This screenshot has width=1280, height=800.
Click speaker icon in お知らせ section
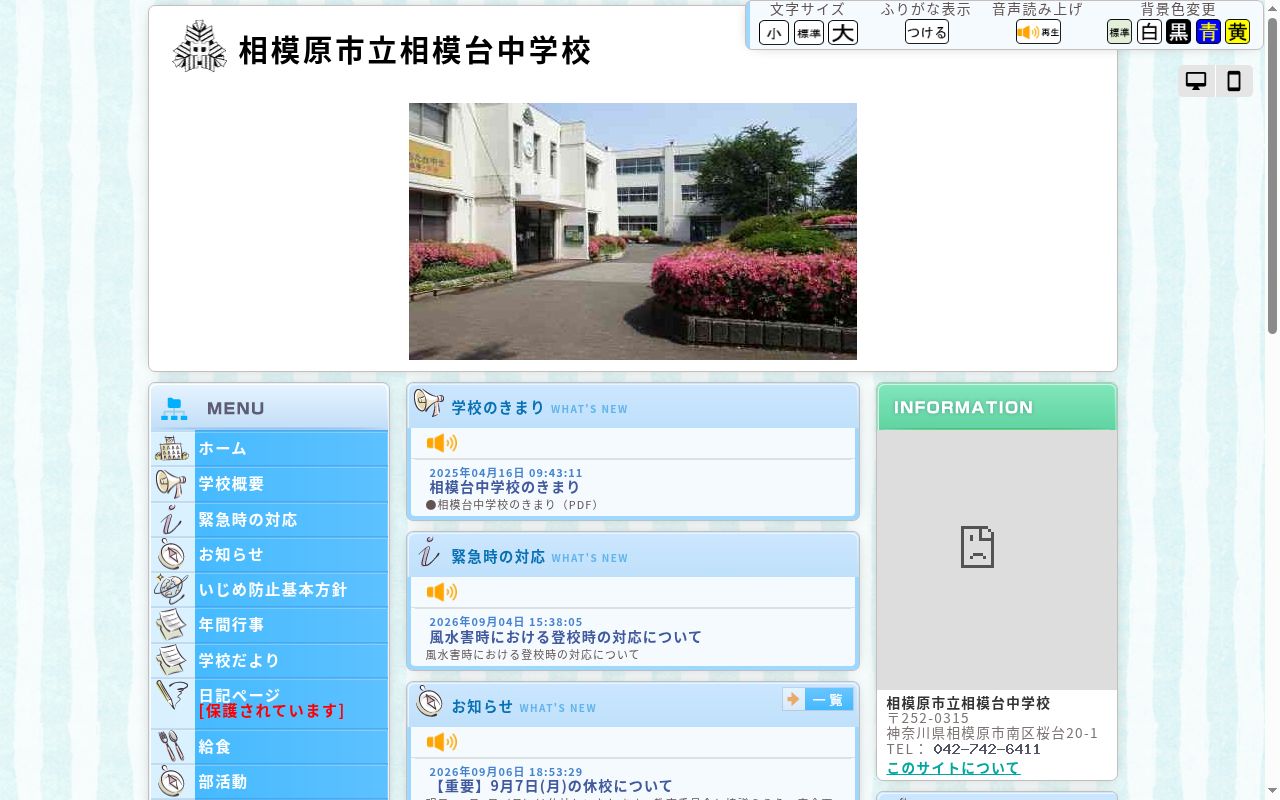pyautogui.click(x=442, y=741)
